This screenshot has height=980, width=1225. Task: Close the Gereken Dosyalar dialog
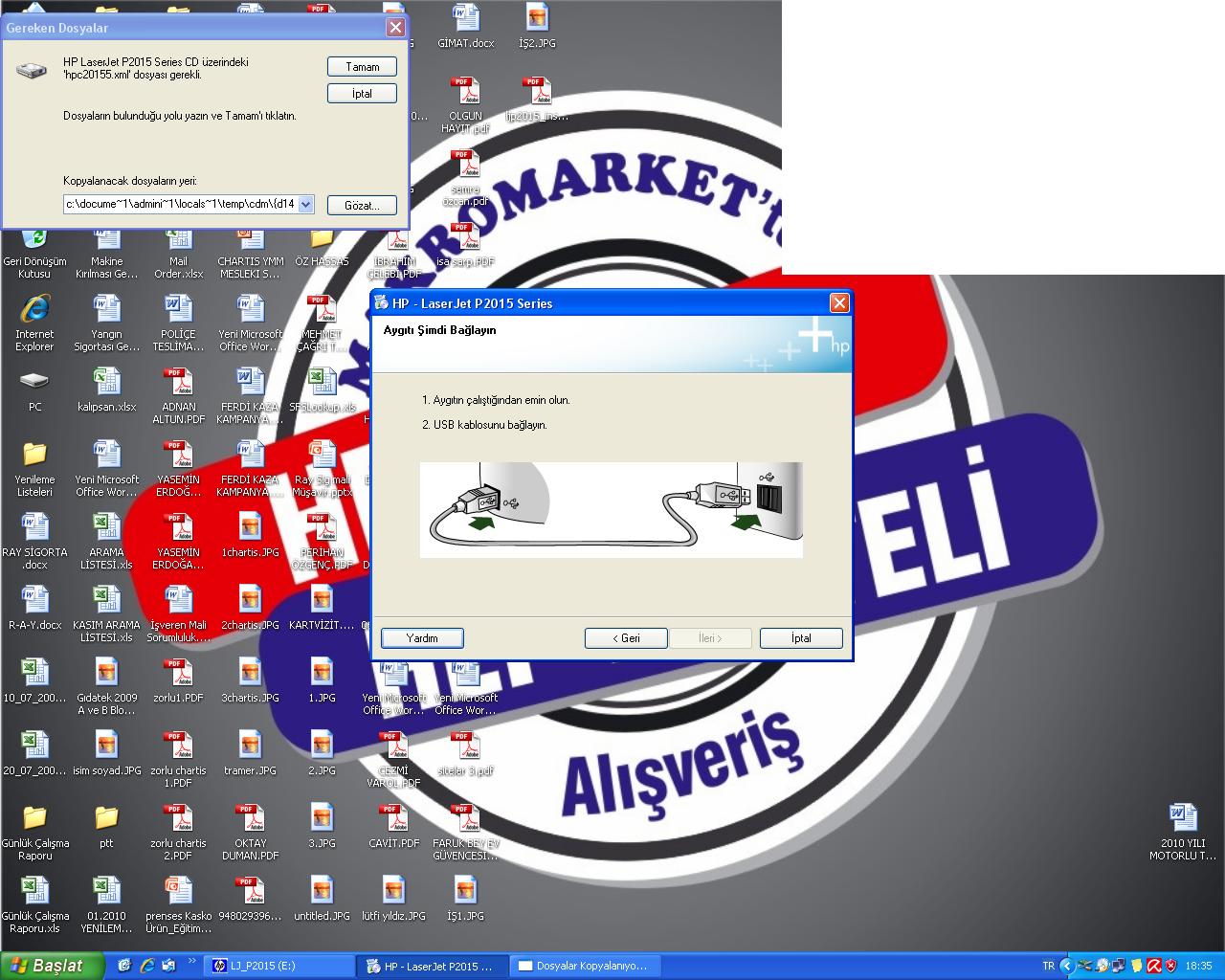tap(395, 28)
